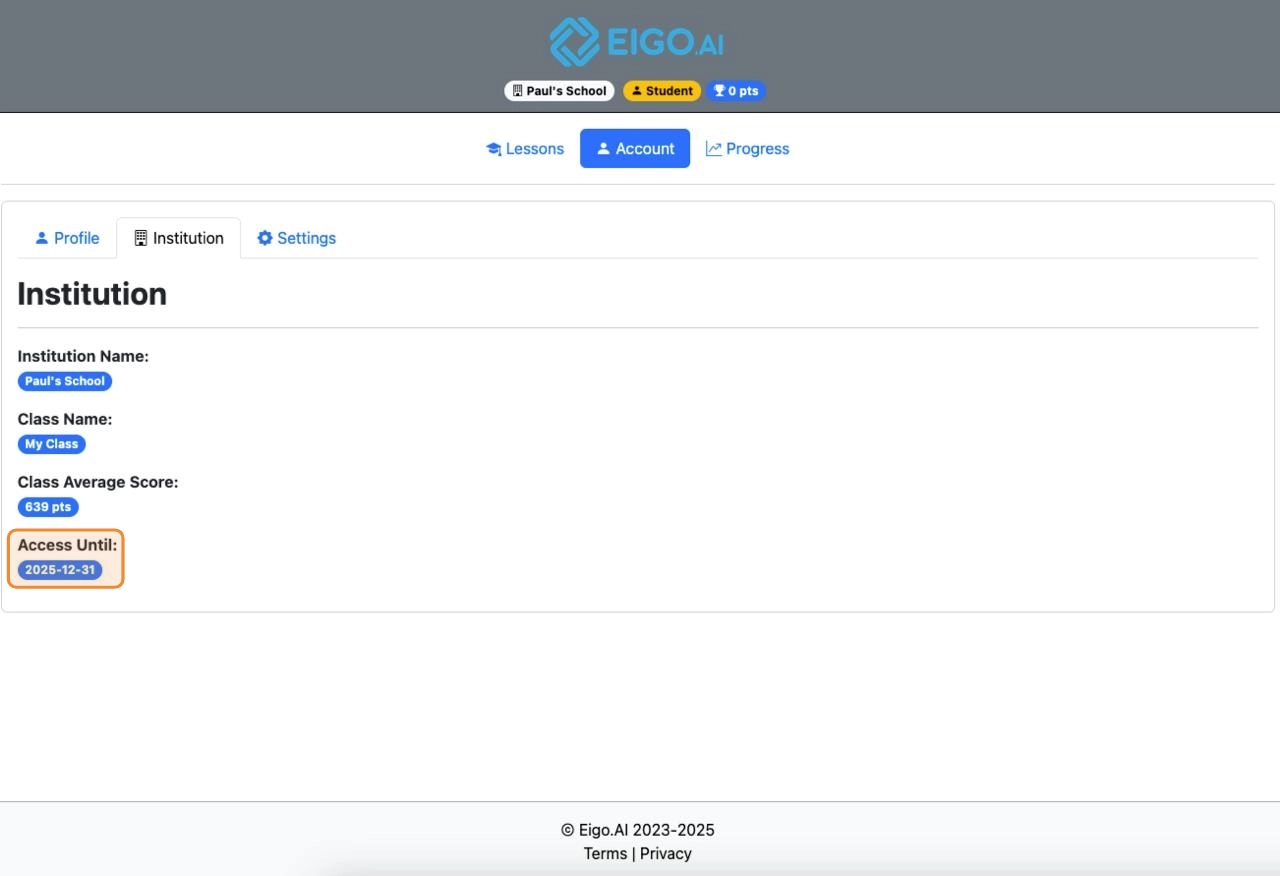Click the My Class badge
The height and width of the screenshot is (876, 1280).
pos(52,444)
